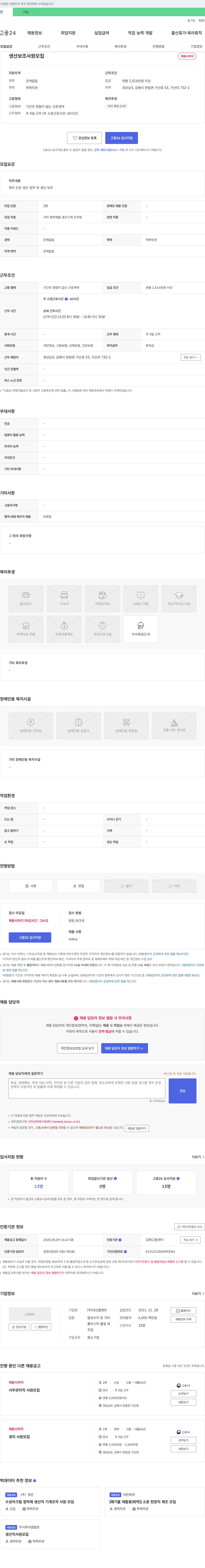
Task: Click the company 홈페이지 button
Action: point(183,1310)
